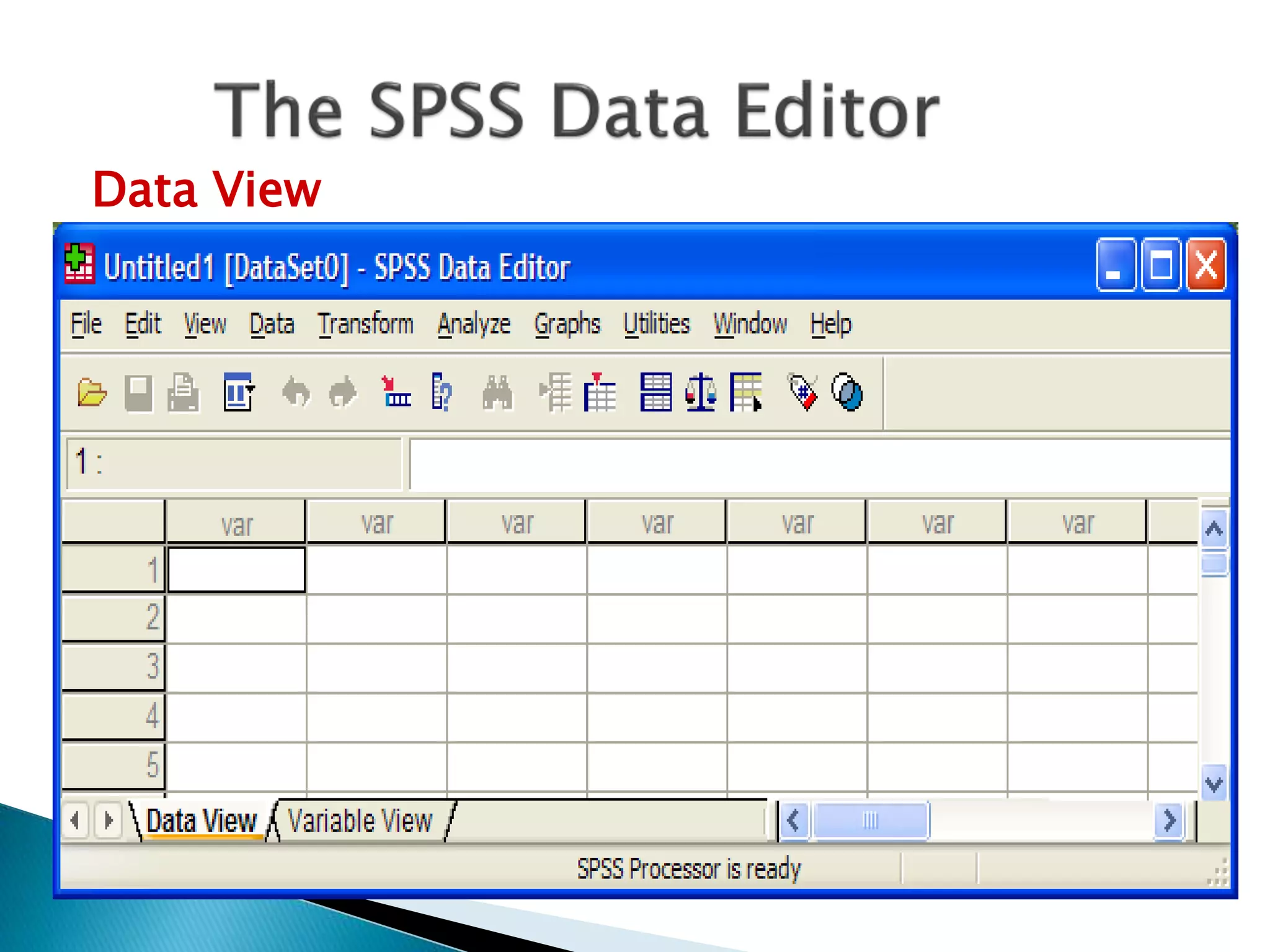1270x952 pixels.
Task: Click the Weight Cases scales icon
Action: 701,392
